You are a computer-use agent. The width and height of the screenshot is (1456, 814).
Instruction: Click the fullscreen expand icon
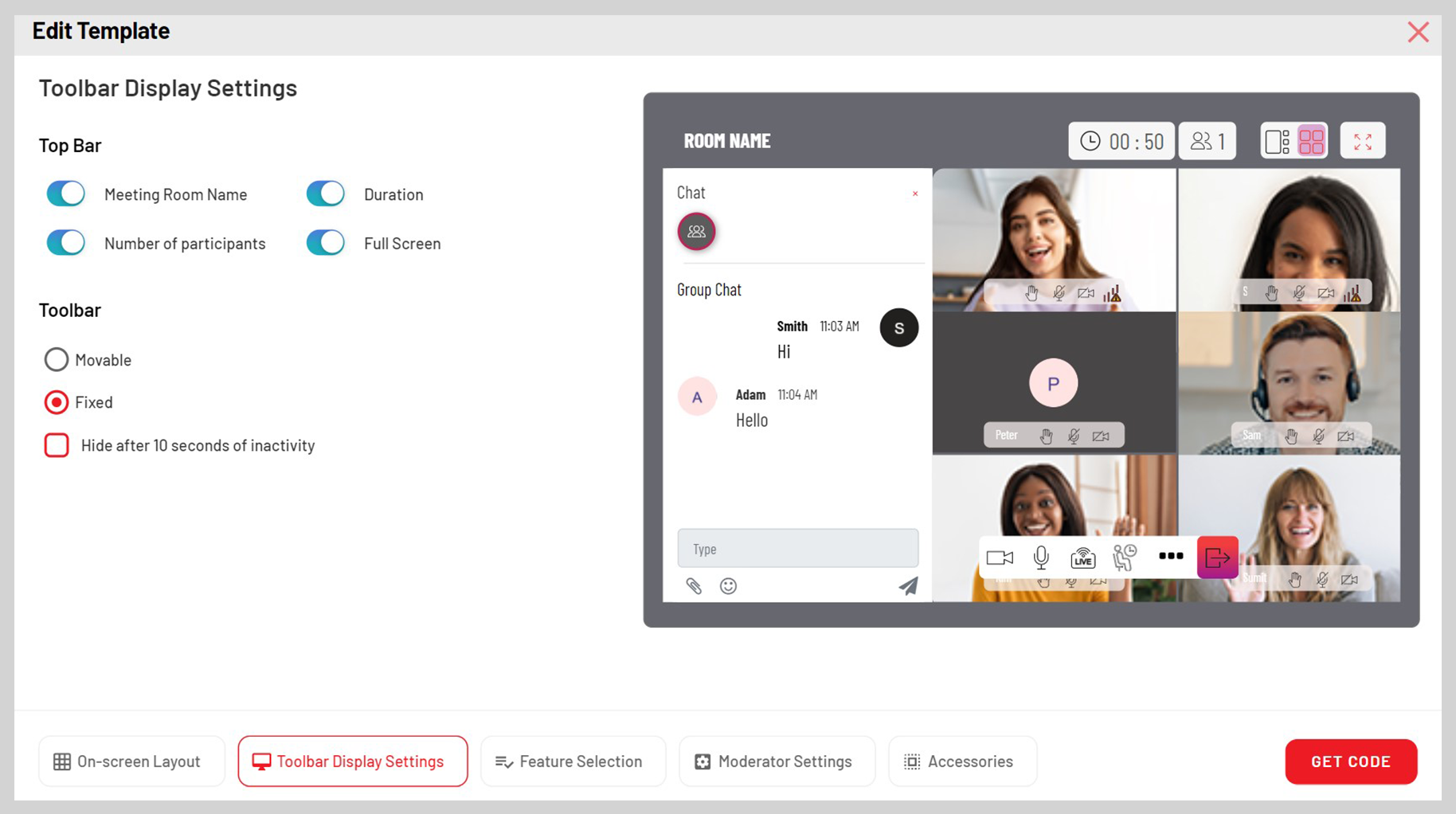click(1363, 140)
